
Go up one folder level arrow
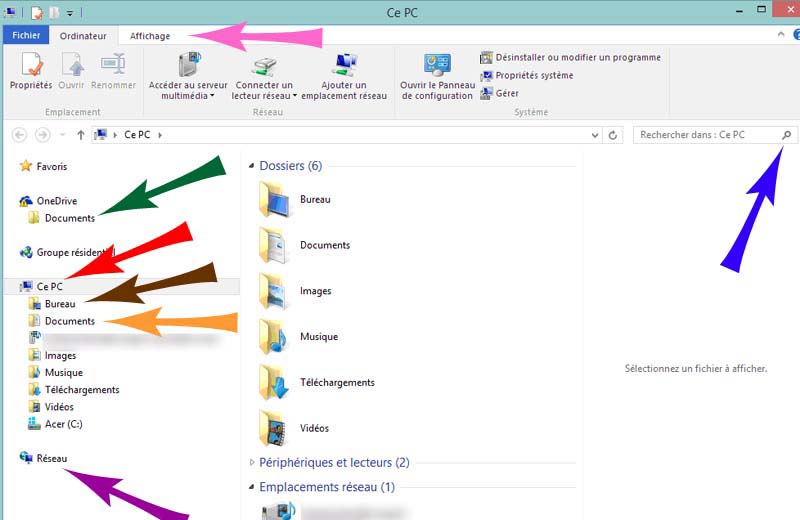point(81,135)
